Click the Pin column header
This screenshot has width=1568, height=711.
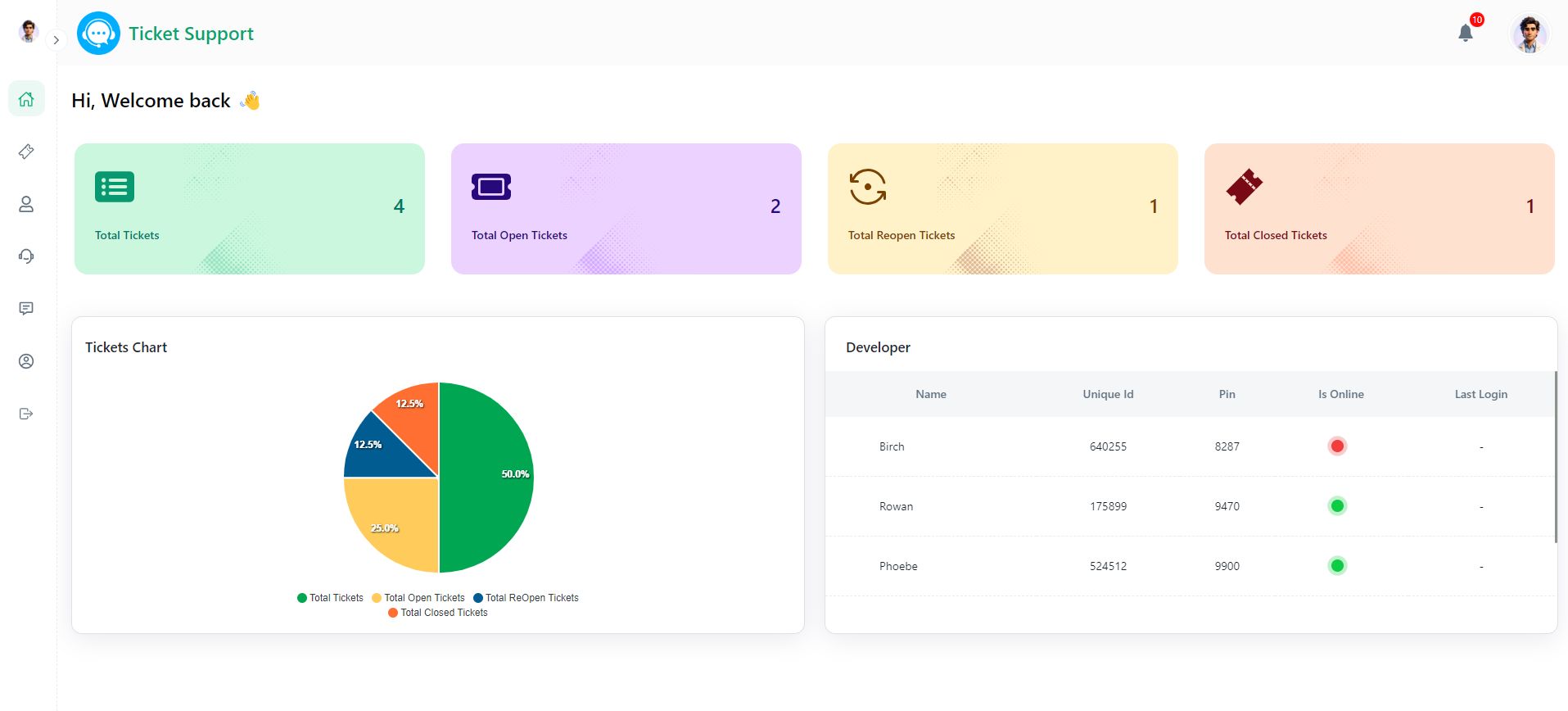coord(1227,394)
